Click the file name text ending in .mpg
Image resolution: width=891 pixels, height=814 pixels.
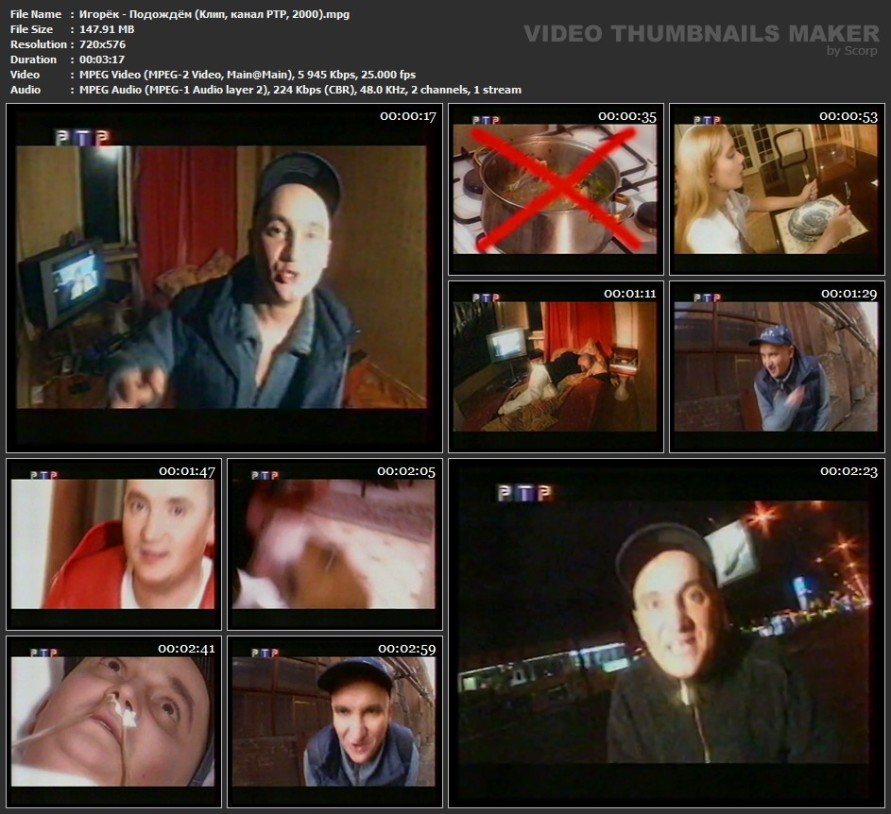point(214,14)
